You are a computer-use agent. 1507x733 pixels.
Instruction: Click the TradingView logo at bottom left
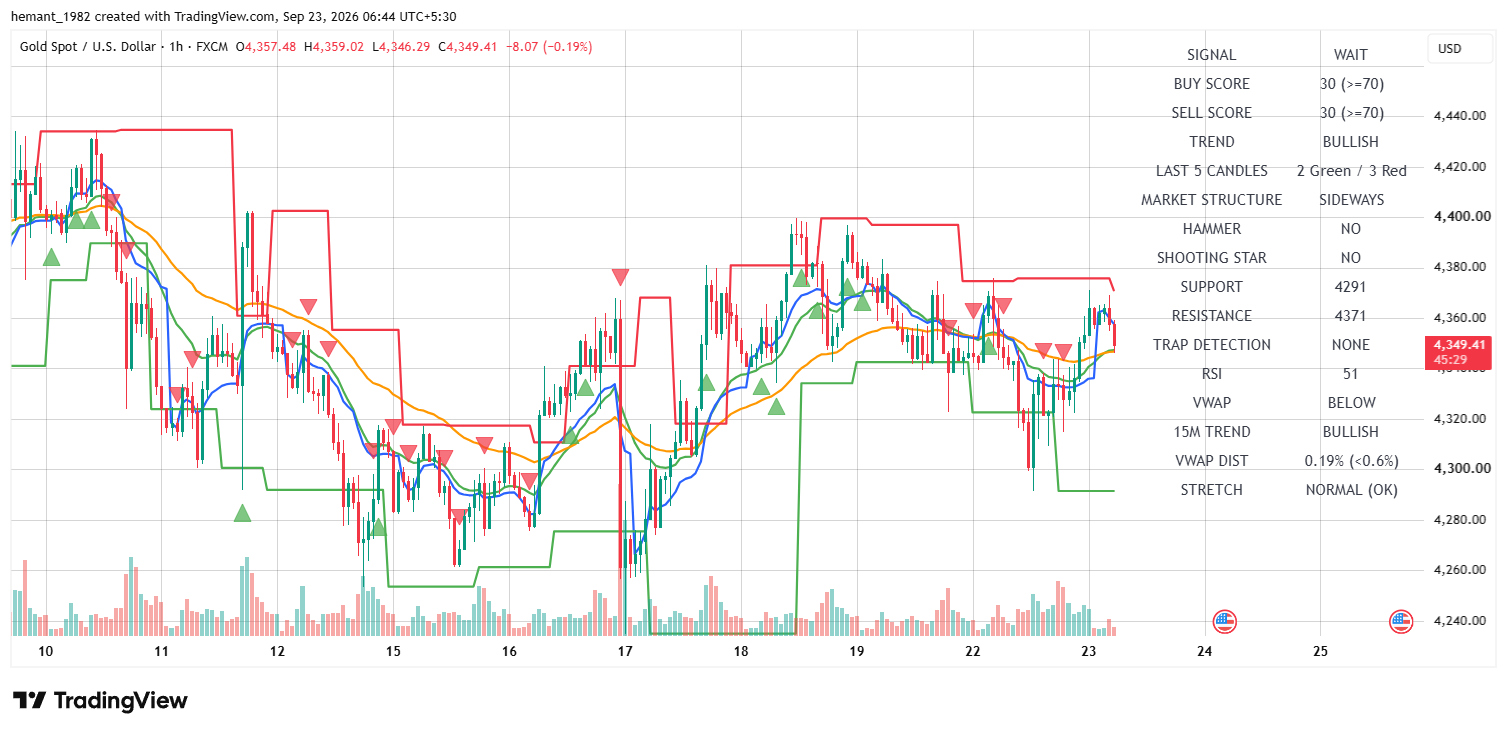[100, 700]
